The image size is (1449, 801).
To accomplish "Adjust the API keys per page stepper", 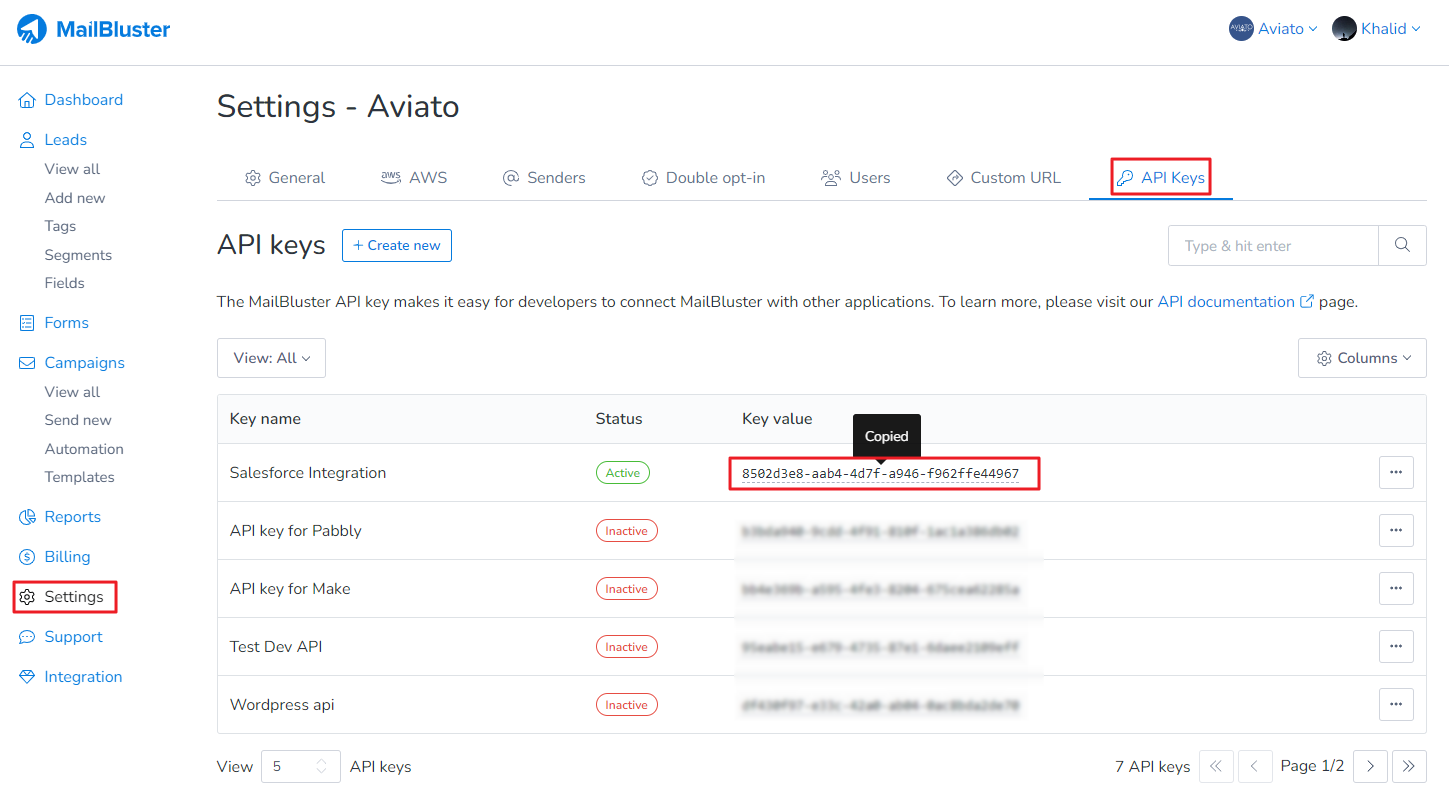I will pos(321,766).
